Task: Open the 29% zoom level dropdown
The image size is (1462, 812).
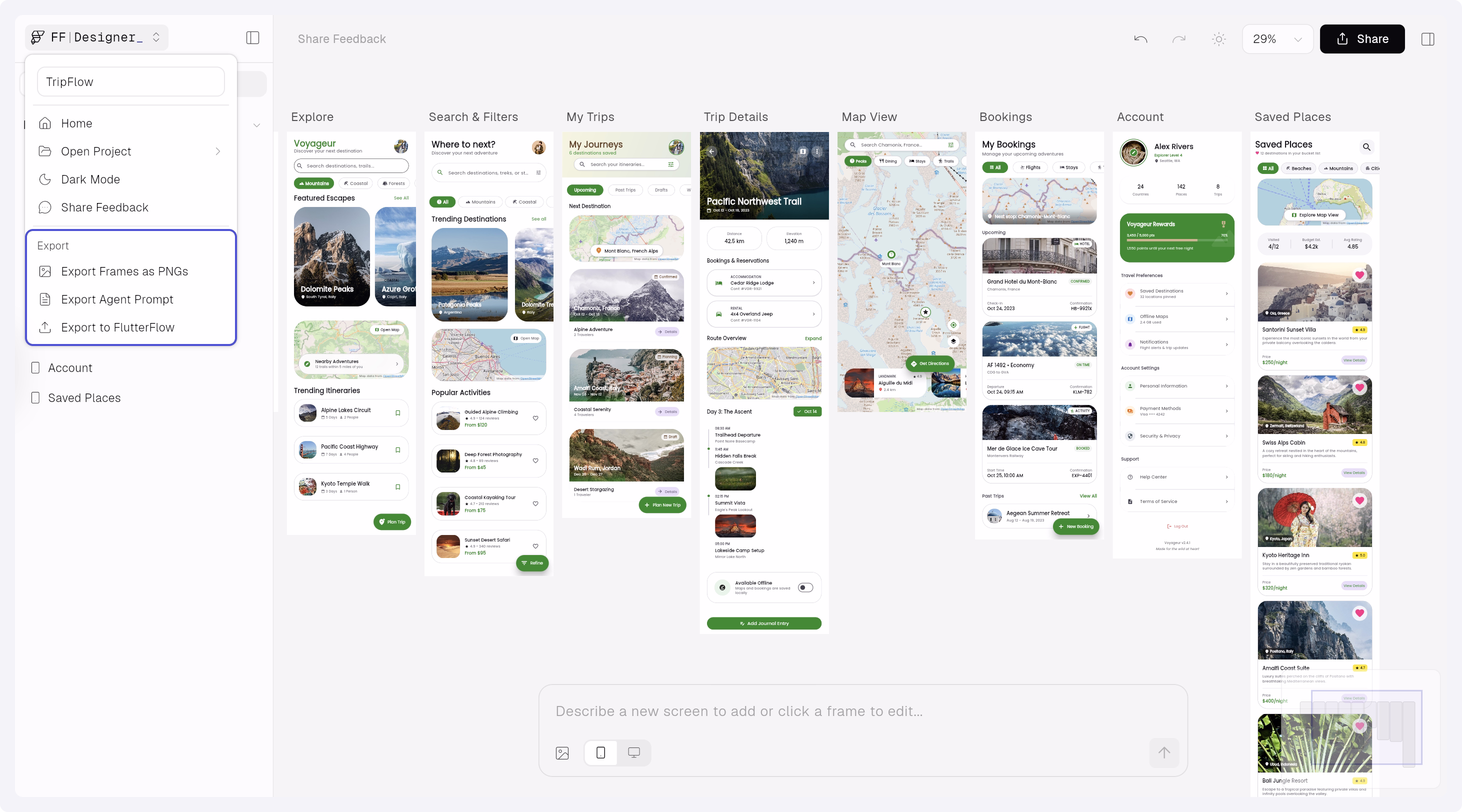Action: (1277, 39)
